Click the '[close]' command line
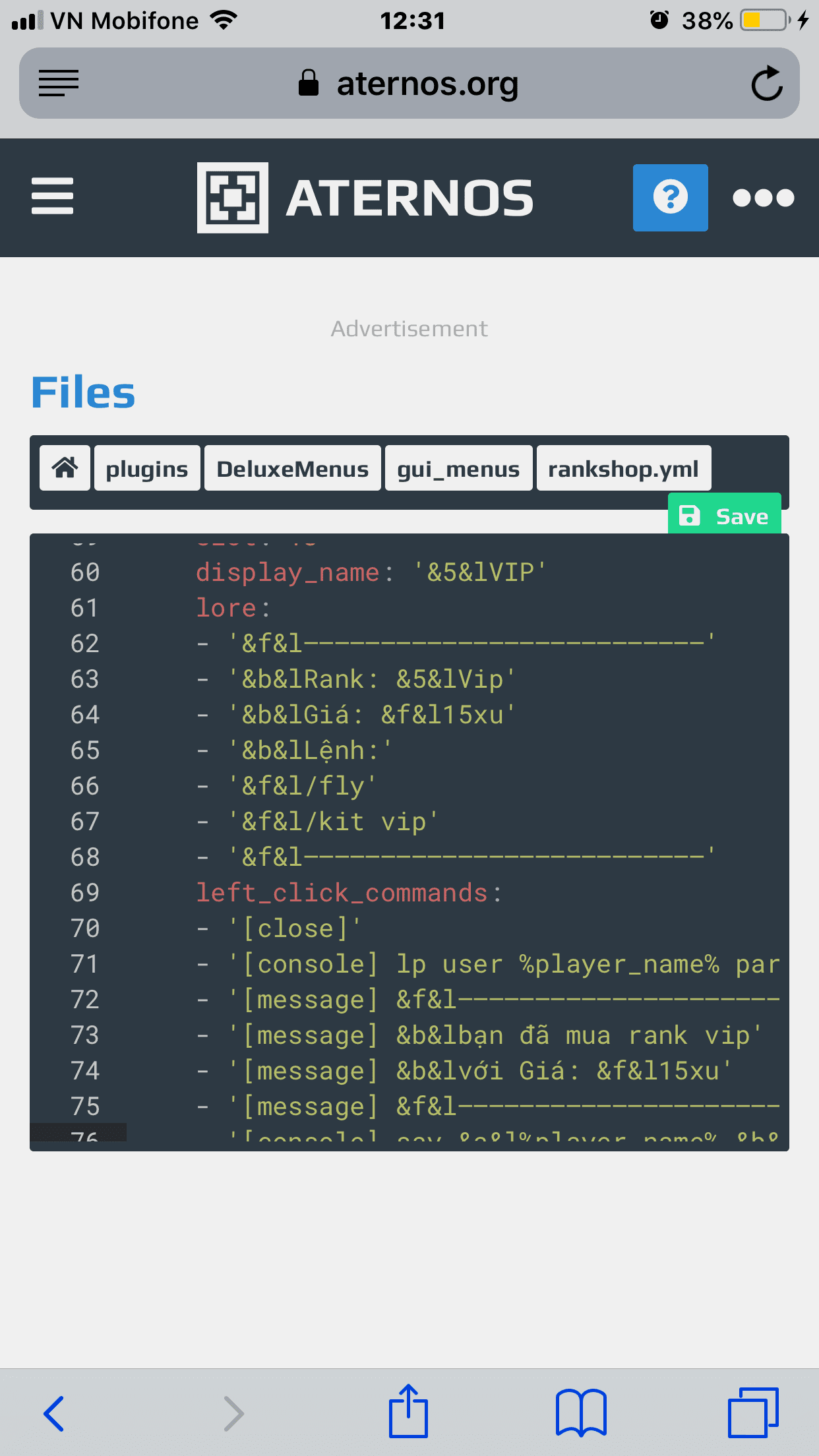Image resolution: width=819 pixels, height=1456 pixels. coord(279,928)
